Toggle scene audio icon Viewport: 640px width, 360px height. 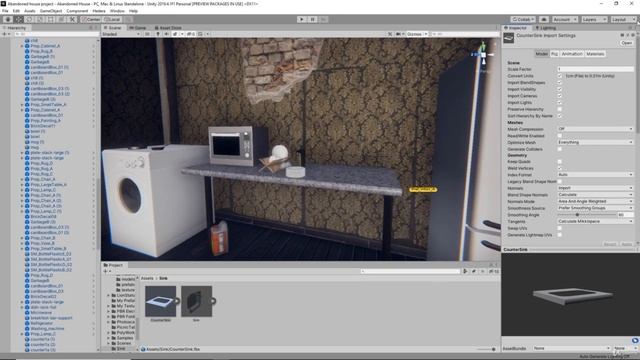(x=166, y=34)
